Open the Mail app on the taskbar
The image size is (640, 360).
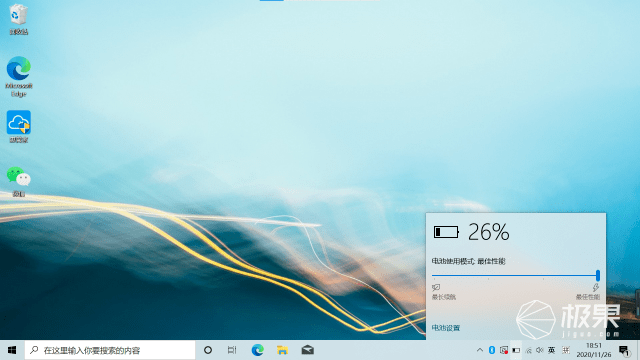(307, 350)
